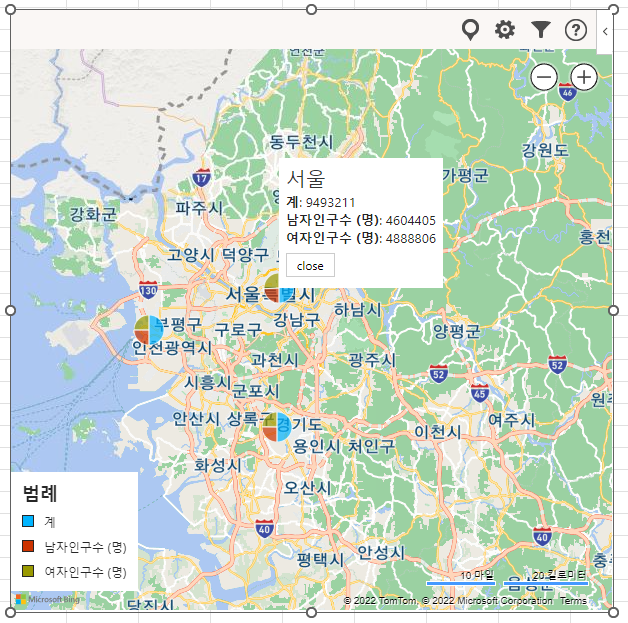Open the filter funnel icon

click(541, 30)
